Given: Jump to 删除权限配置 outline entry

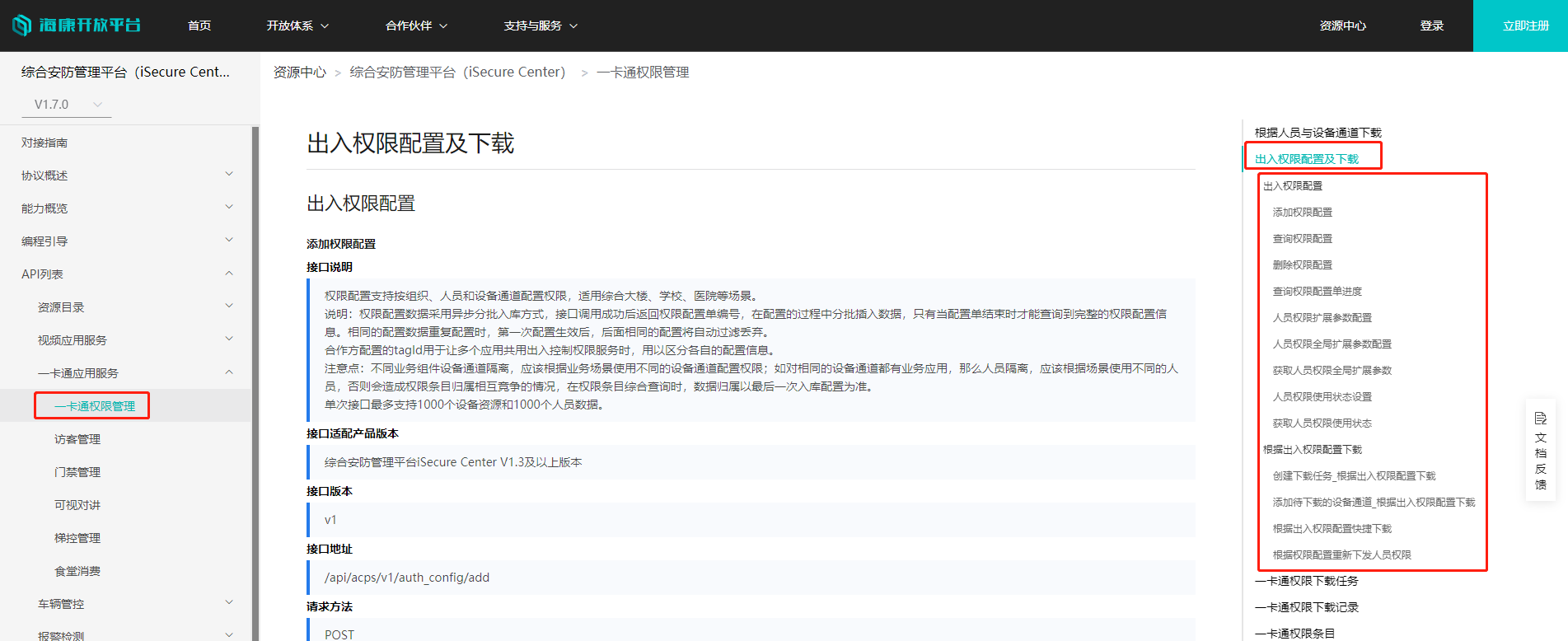Looking at the screenshot, I should point(1303,265).
